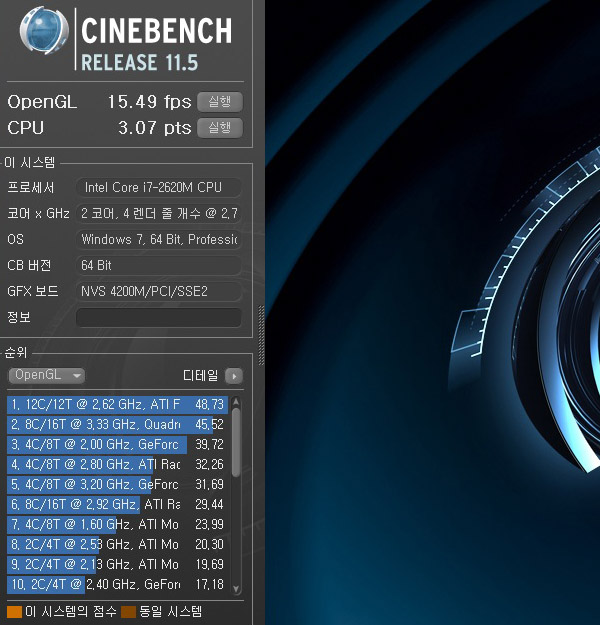Select ranking row 4. 4C/8T @ 2.80 GHz
The width and height of the screenshot is (600, 625).
(118, 464)
